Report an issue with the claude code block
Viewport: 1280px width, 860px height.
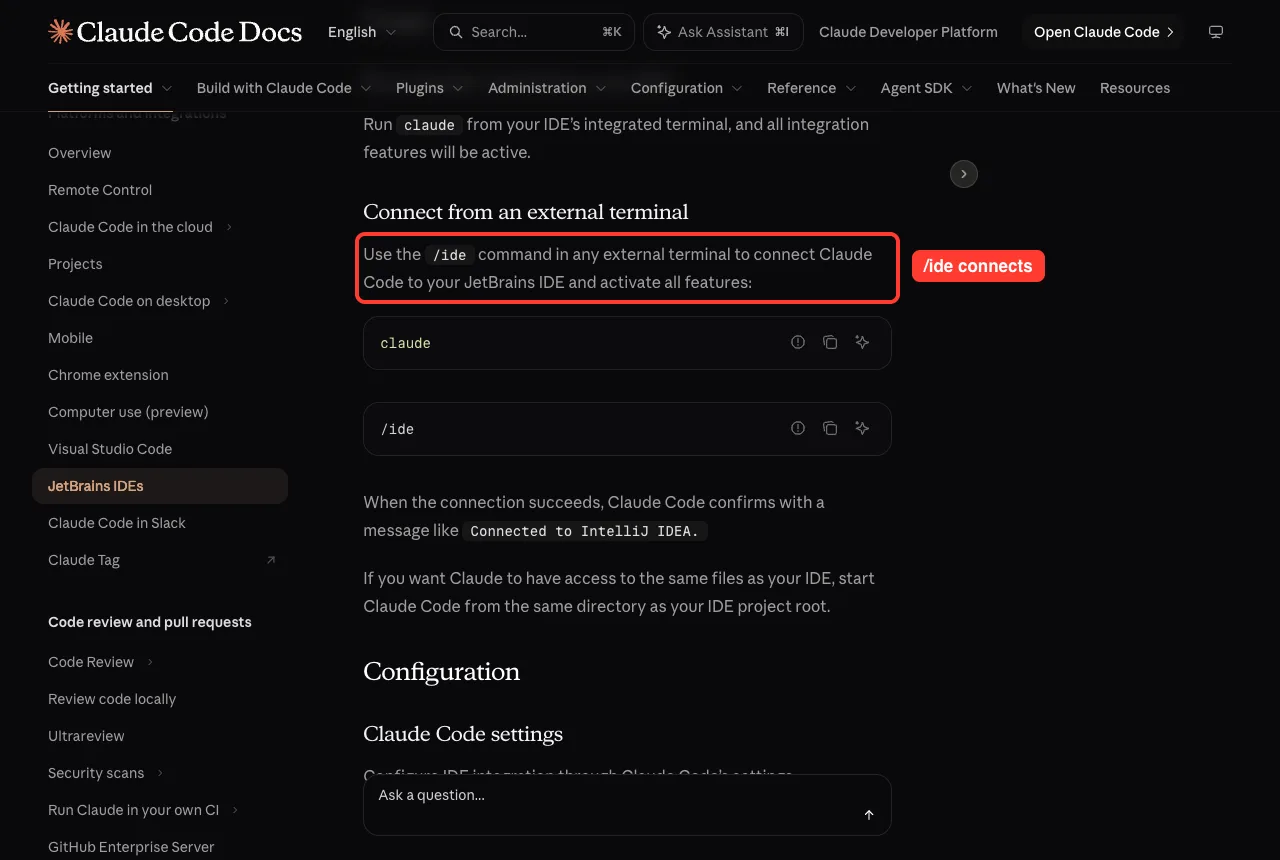tap(798, 342)
